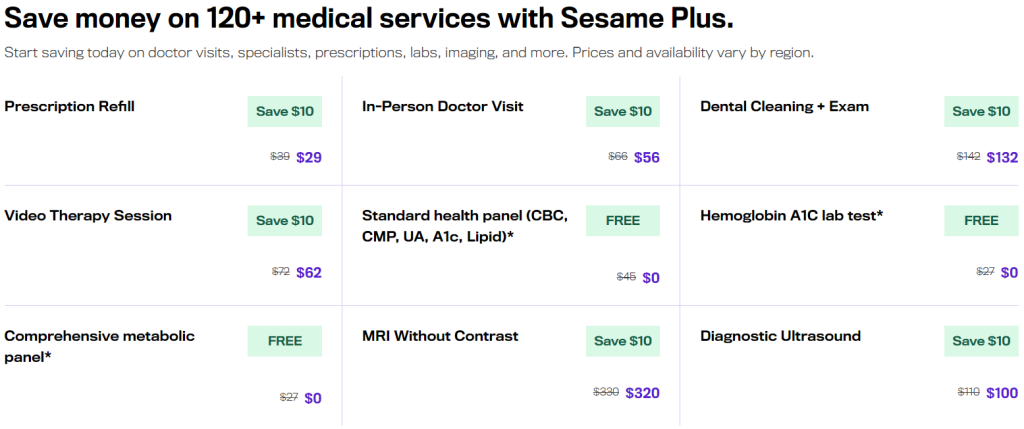Open Dental Cleaning + Exam listing

[x=784, y=106]
